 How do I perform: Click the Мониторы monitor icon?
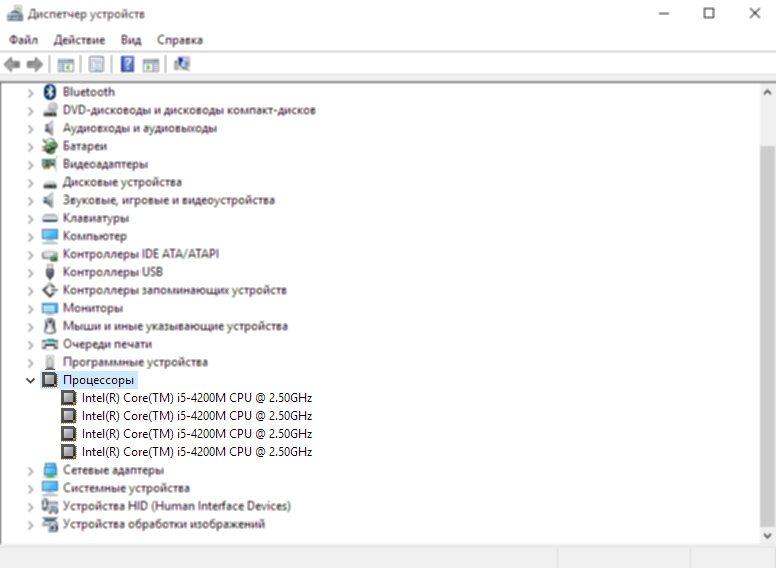49,308
